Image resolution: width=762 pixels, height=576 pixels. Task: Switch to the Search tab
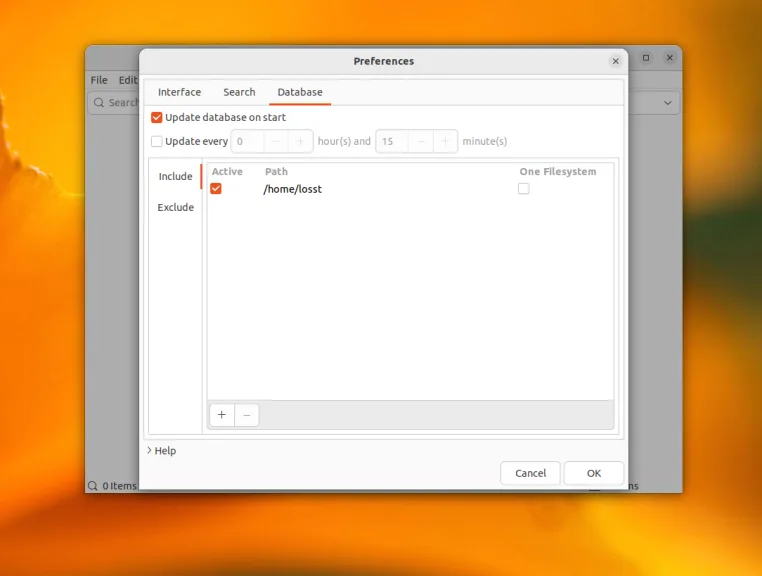click(239, 92)
